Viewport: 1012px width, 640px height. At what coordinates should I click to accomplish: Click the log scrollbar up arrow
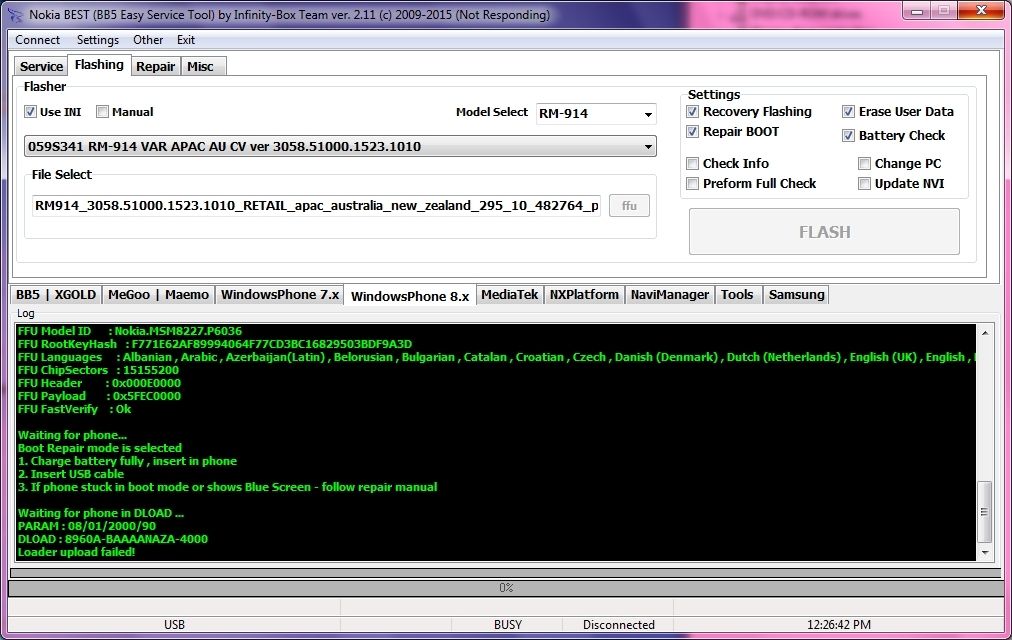[985, 333]
